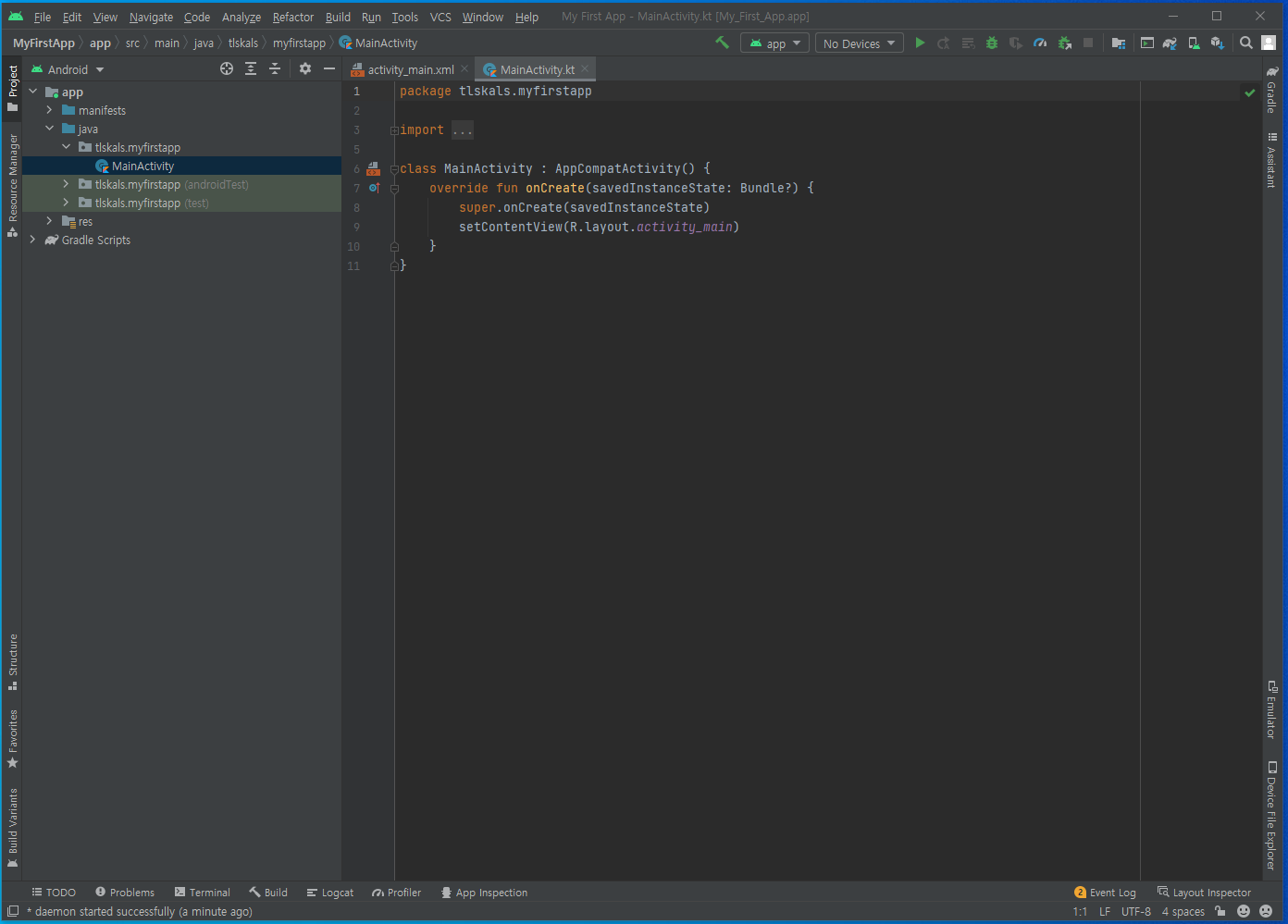
Task: Click the Stop square icon
Action: pyautogui.click(x=1088, y=43)
